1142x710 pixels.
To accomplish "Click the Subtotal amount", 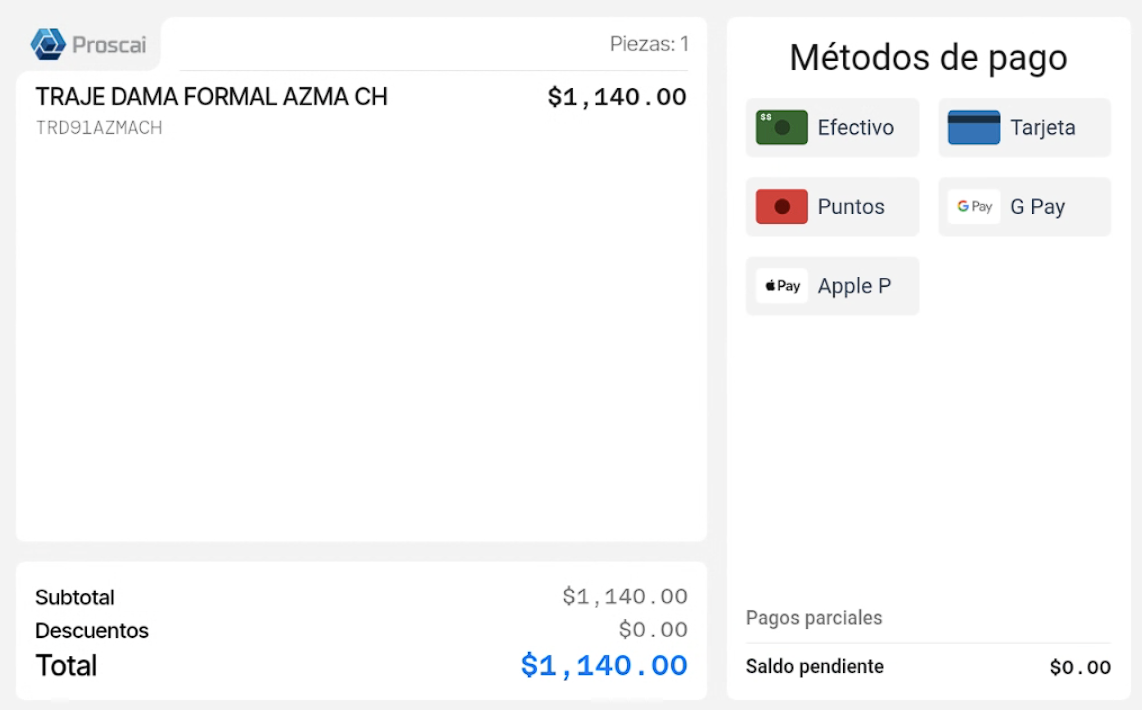I will (x=625, y=597).
